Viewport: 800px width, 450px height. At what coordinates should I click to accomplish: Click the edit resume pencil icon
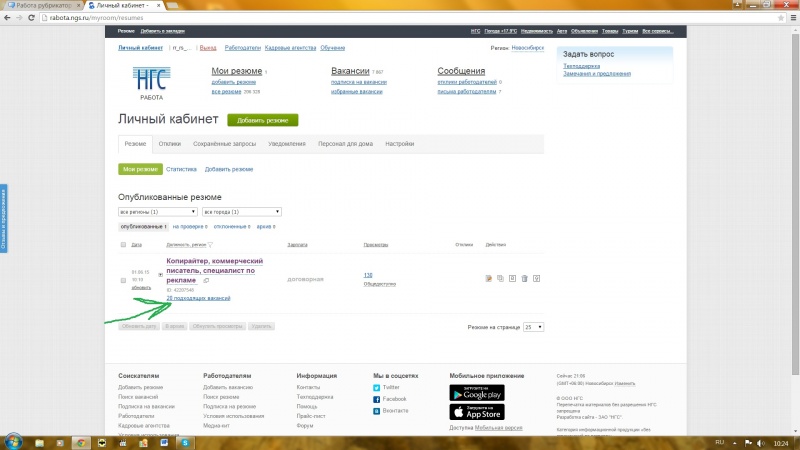(x=488, y=278)
